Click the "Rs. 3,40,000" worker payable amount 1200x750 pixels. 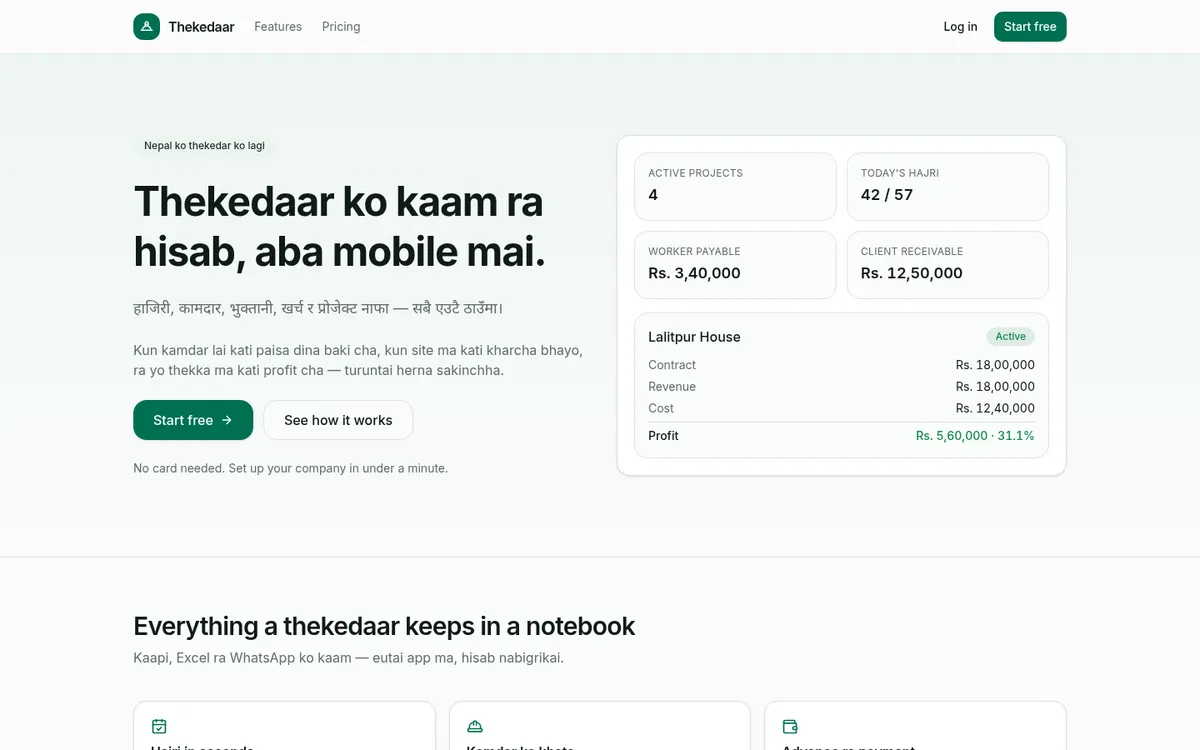click(694, 273)
